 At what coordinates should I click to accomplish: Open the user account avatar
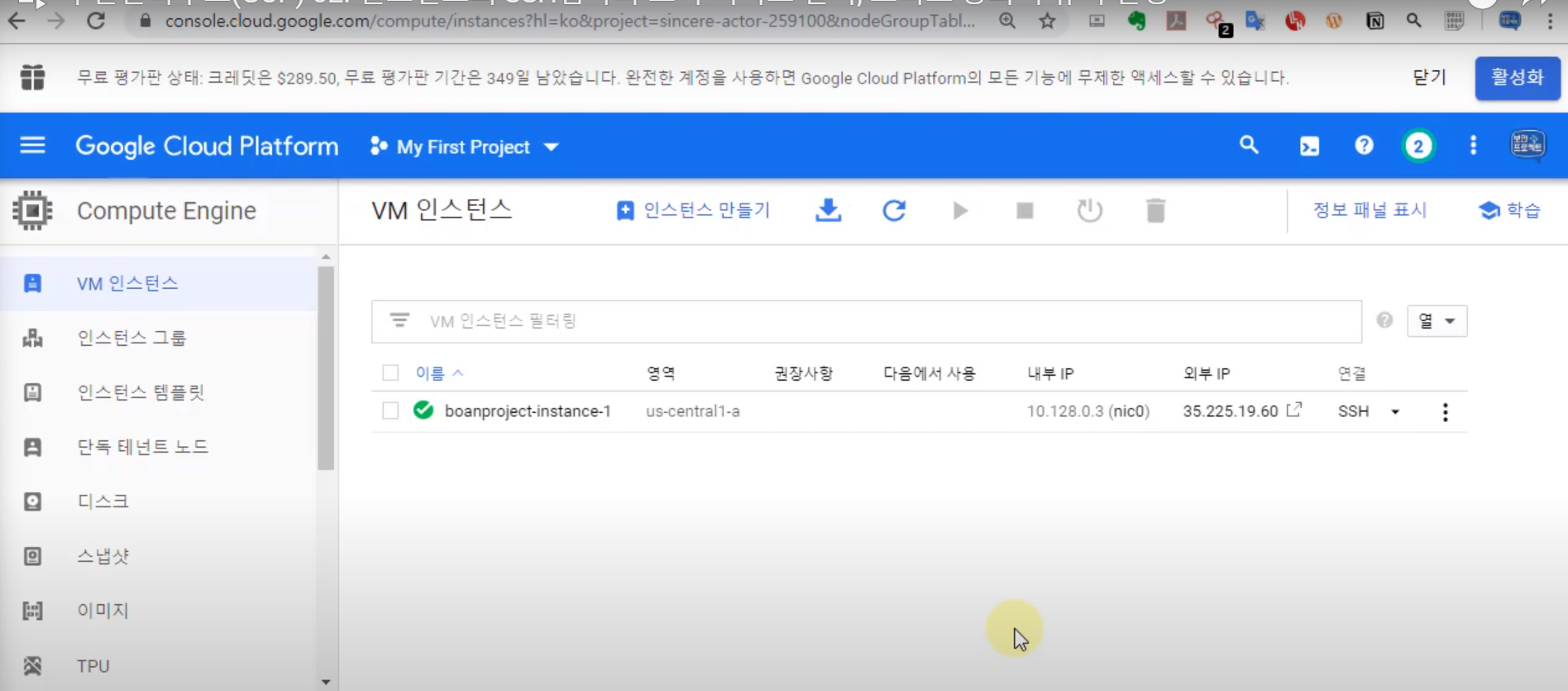(x=1527, y=145)
